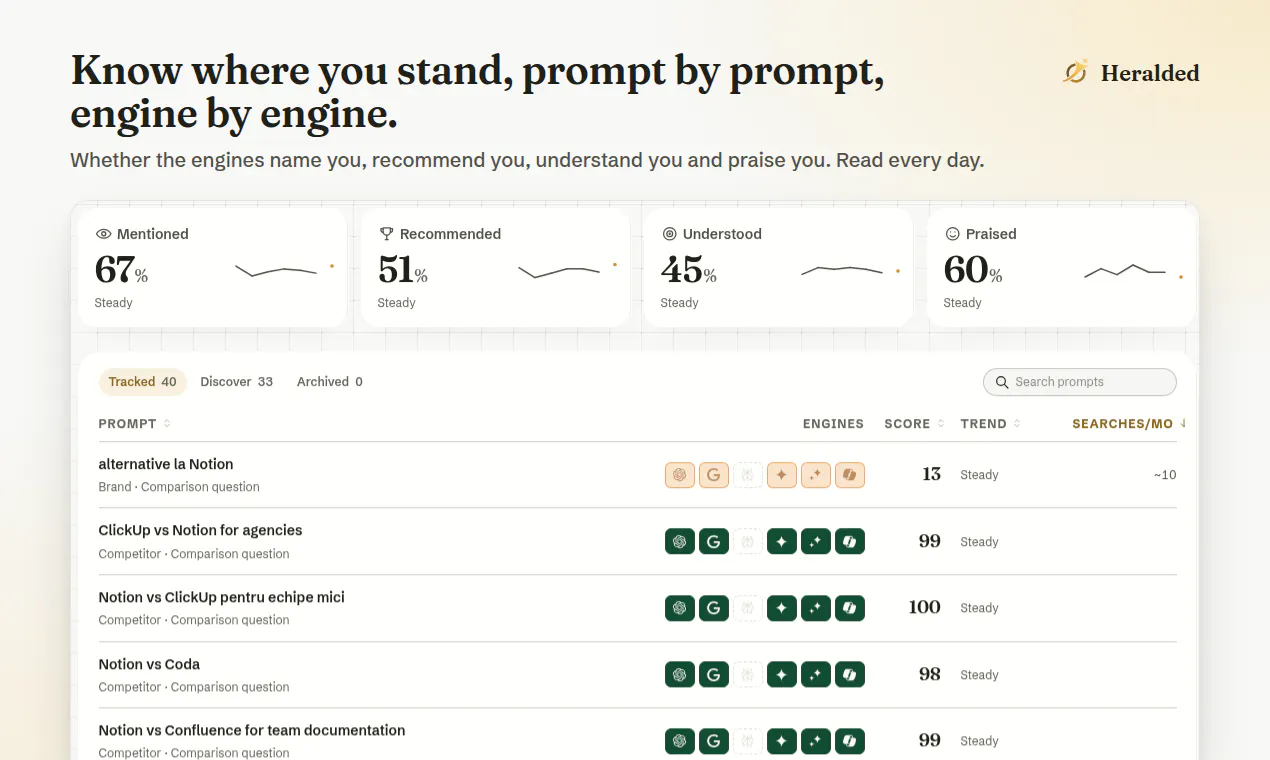Click the ENGINES column header
The image size is (1270, 760).
(833, 424)
